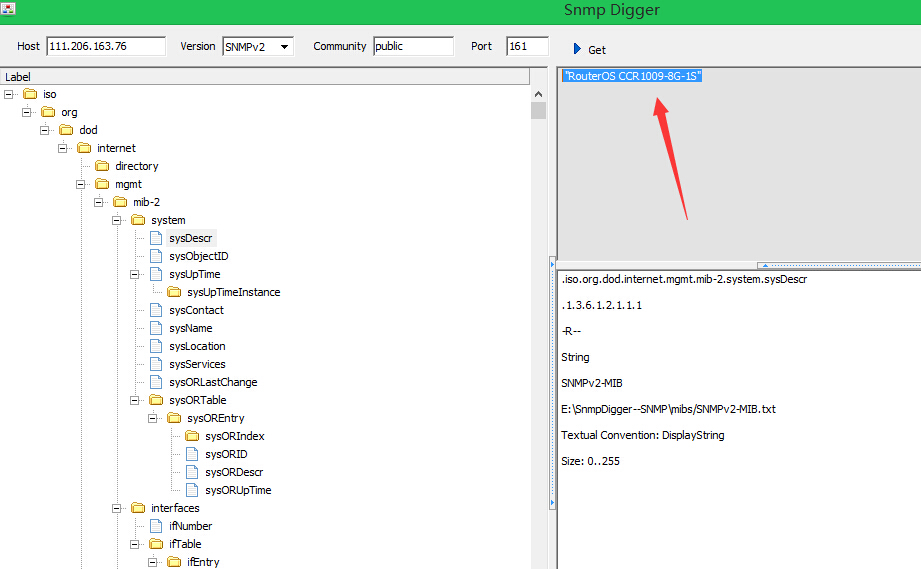The image size is (921, 569).
Task: Click the Label column header
Action: pos(265,77)
